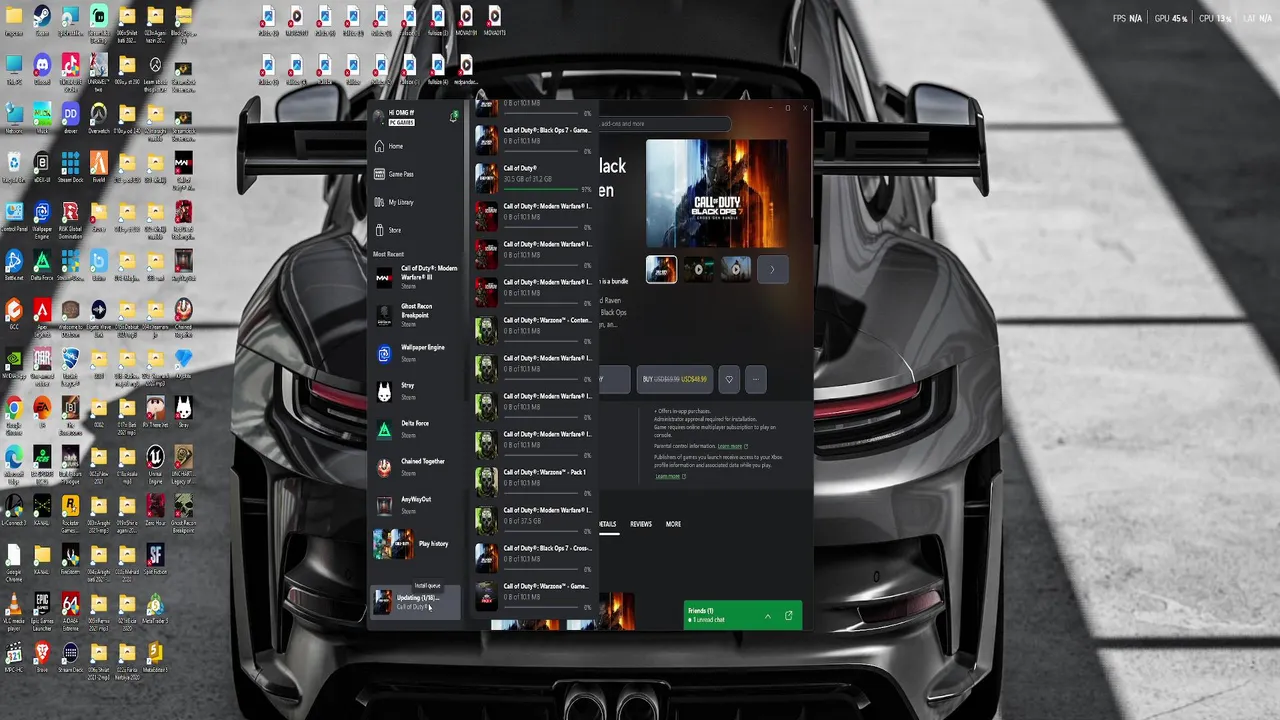Click Call of Duty 97% progress bar
Screen dimensions: 1280x720
(541, 188)
